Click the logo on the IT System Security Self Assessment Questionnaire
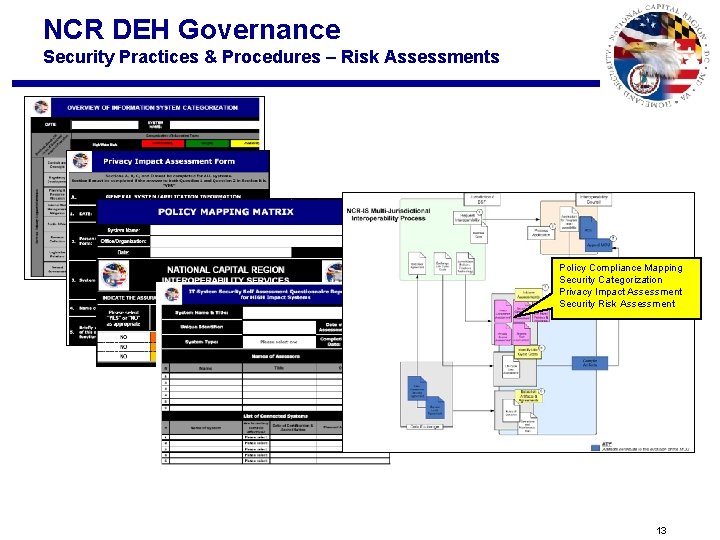The height and width of the screenshot is (540, 720). click(x=172, y=294)
